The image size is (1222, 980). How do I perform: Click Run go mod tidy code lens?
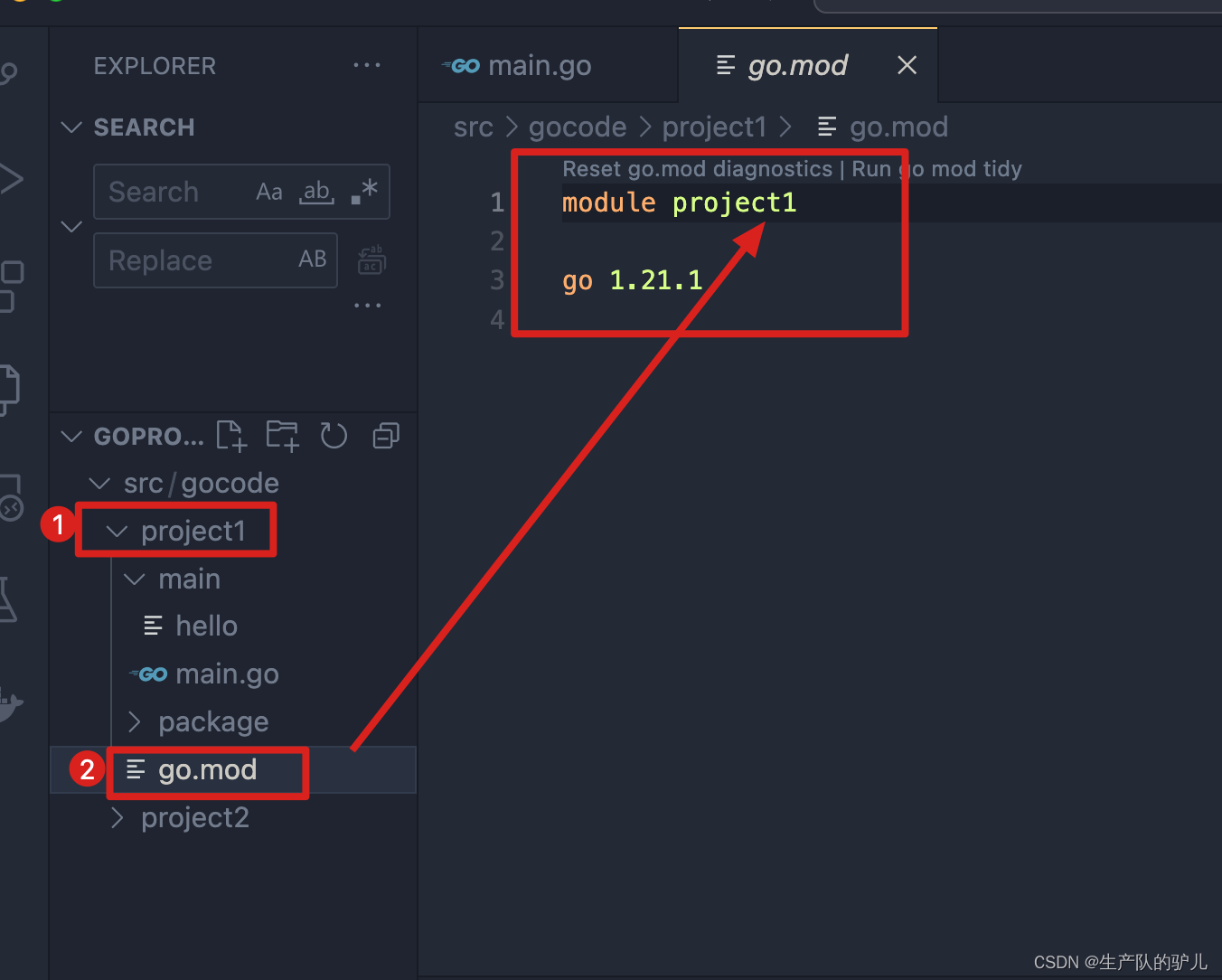[936, 169]
